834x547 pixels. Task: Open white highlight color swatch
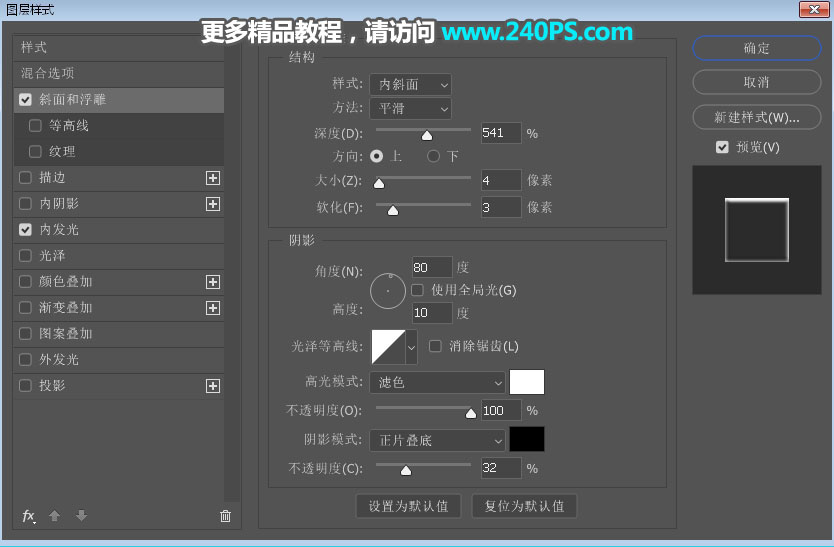click(527, 382)
